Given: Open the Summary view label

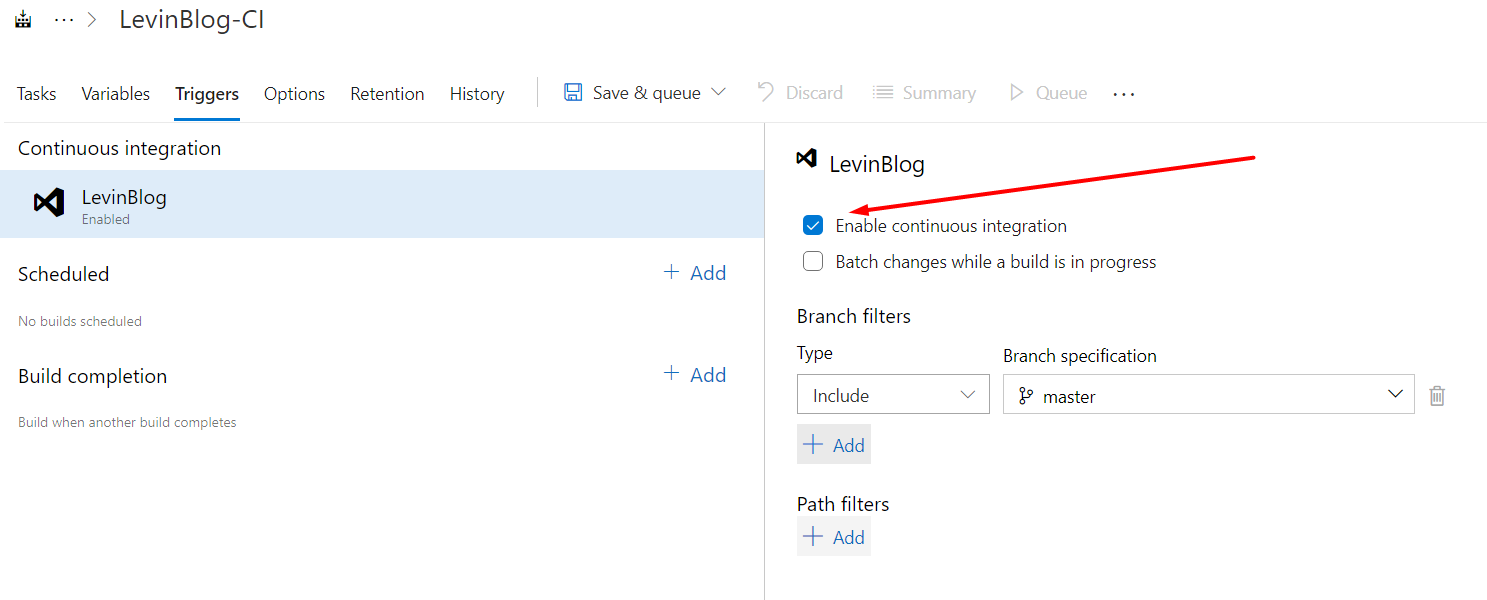Looking at the screenshot, I should [x=939, y=93].
